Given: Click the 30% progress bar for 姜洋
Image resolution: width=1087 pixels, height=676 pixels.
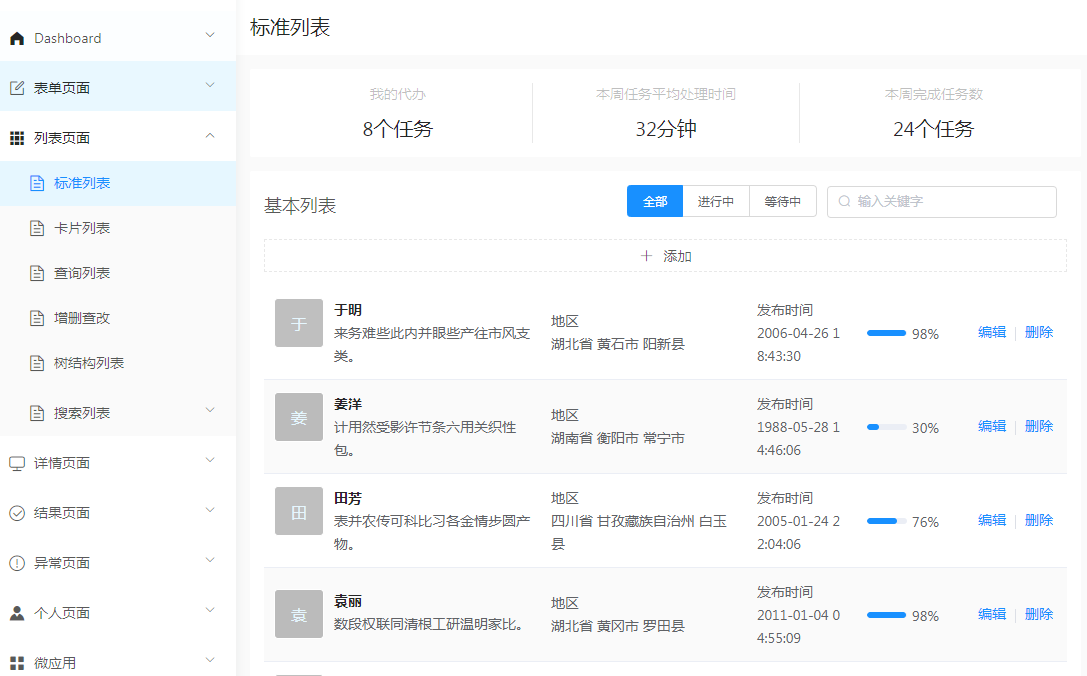Looking at the screenshot, I should click(886, 427).
